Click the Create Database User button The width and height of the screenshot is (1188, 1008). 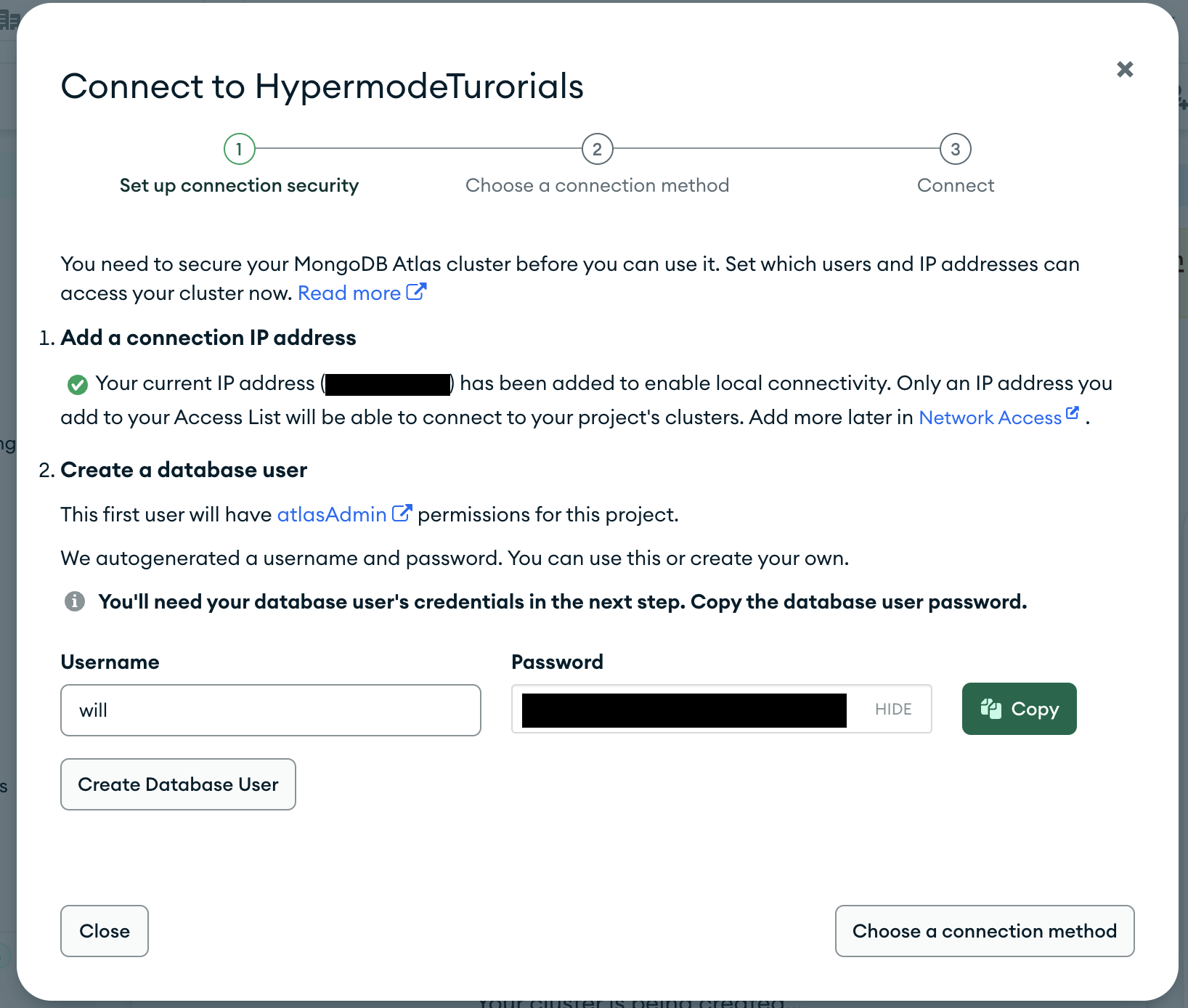coord(178,784)
